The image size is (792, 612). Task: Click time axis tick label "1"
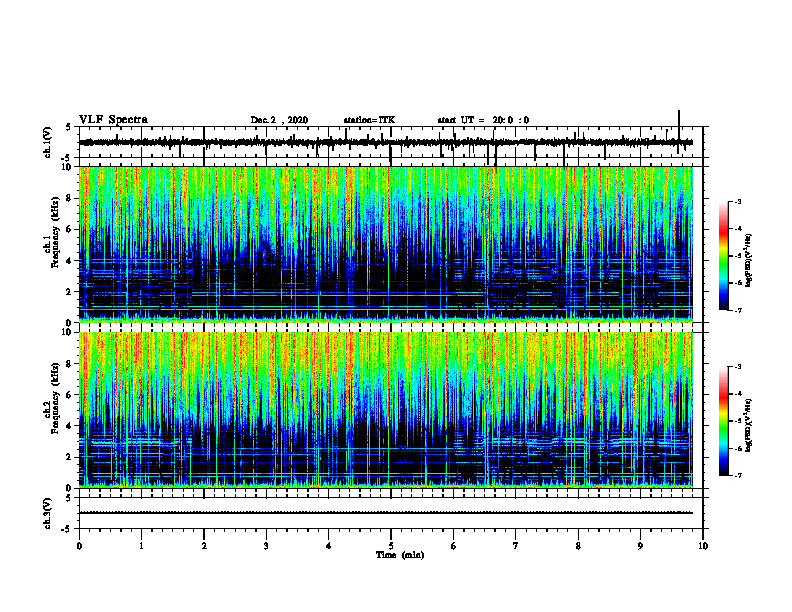click(x=141, y=546)
